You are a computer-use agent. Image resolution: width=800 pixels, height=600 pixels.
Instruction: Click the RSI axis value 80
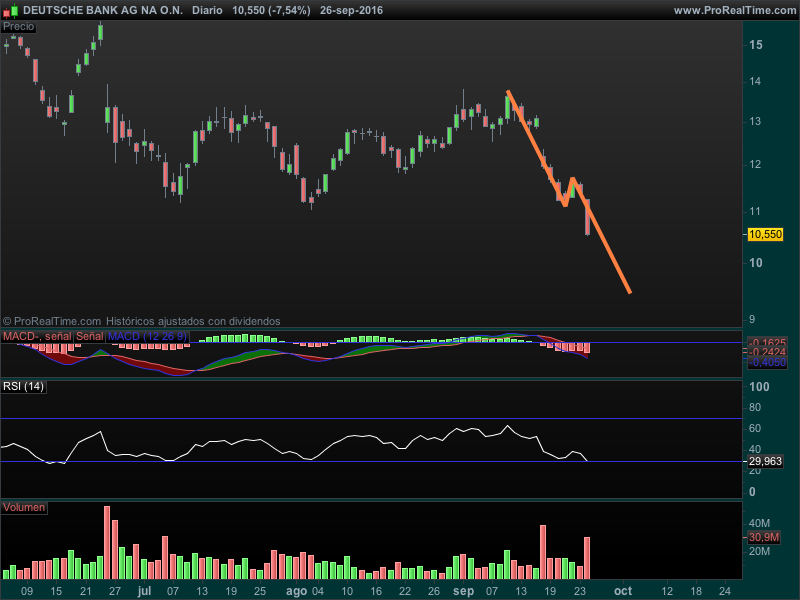pyautogui.click(x=755, y=407)
